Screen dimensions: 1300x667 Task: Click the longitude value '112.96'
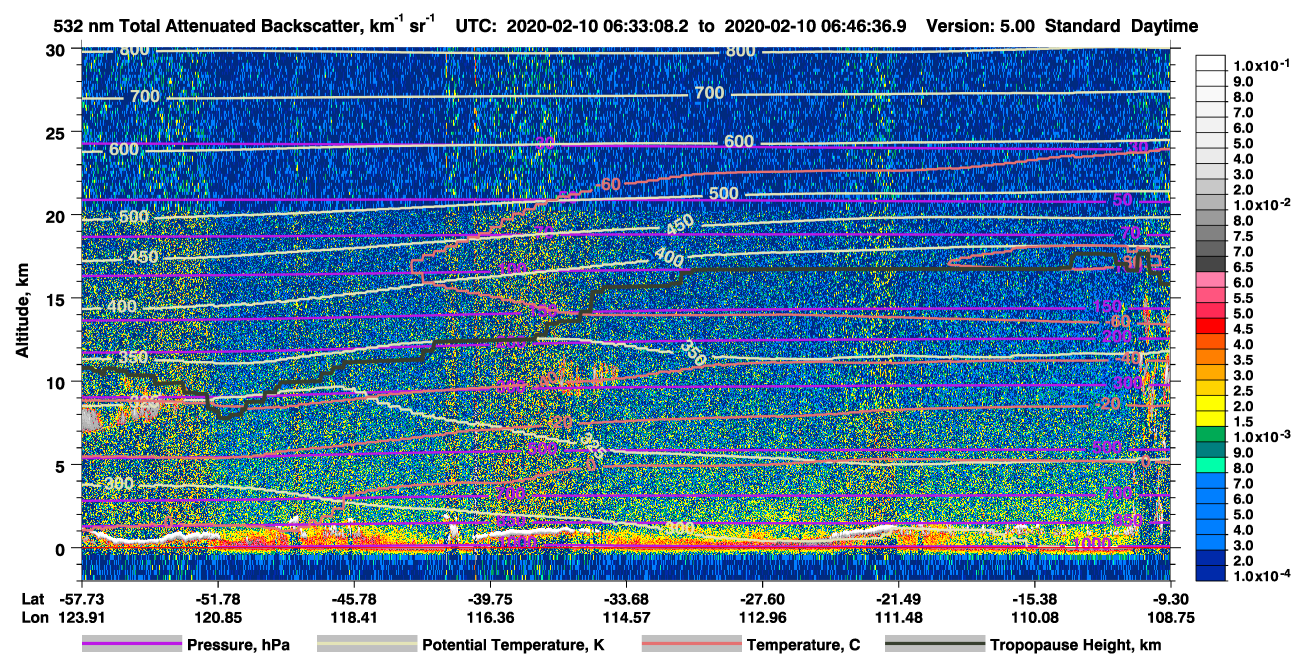click(762, 617)
